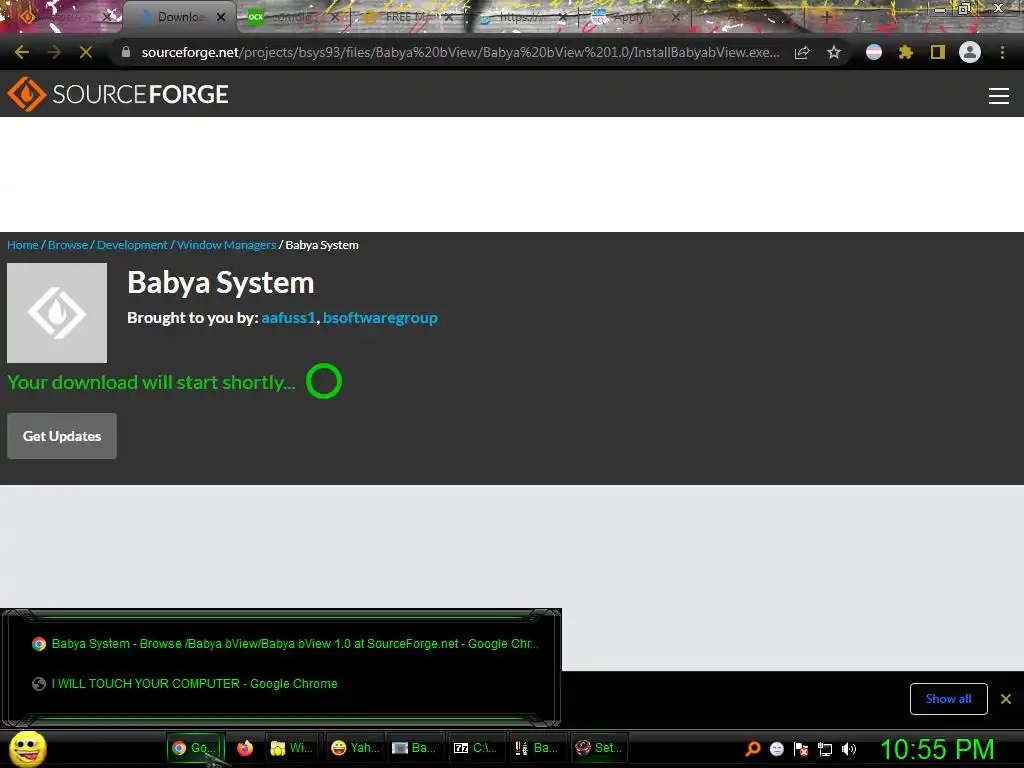The image size is (1024, 768).
Task: Open the striped flag extension icon
Action: [x=874, y=52]
